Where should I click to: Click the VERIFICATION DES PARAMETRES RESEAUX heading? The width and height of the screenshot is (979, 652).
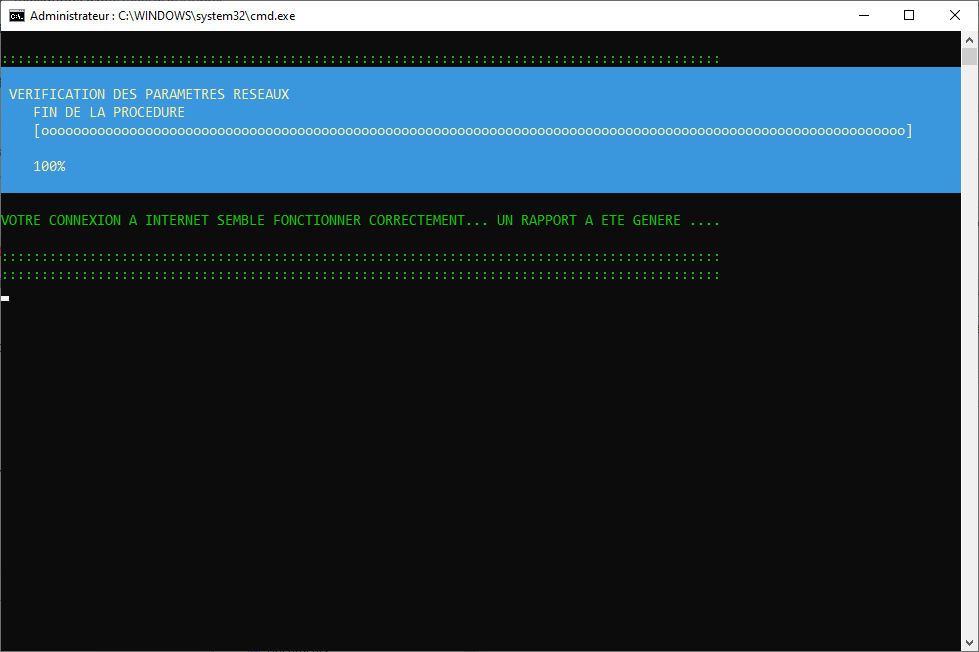(149, 94)
